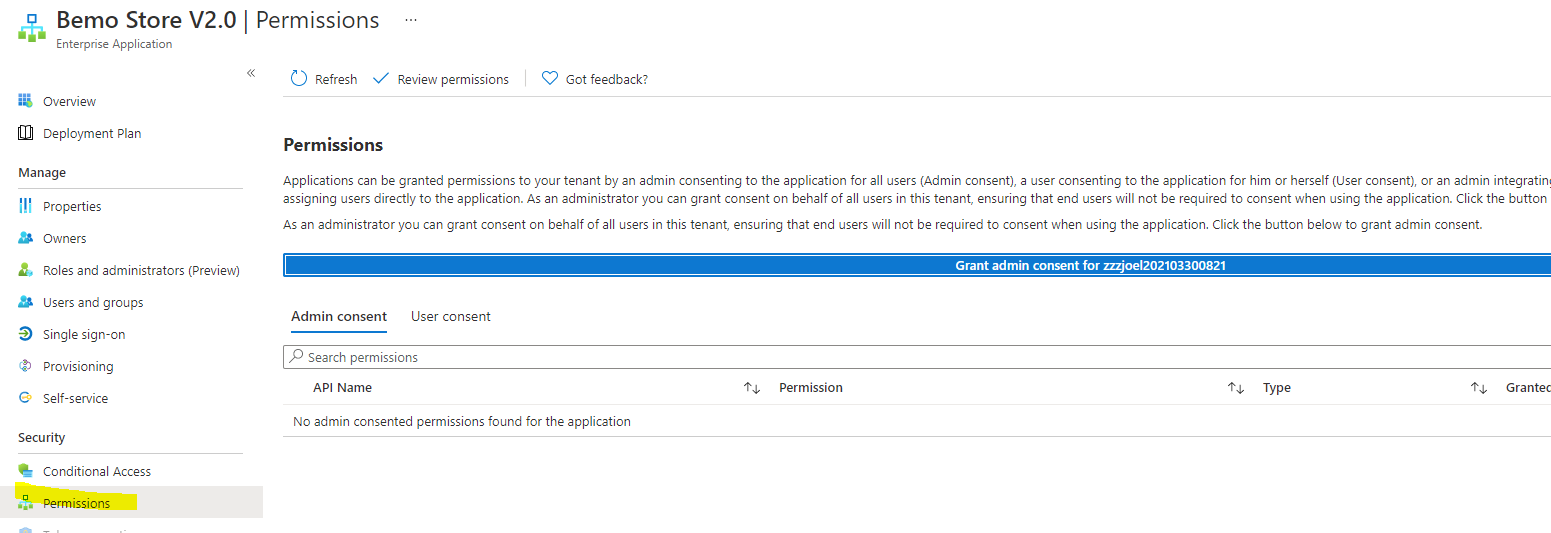The height and width of the screenshot is (533, 1551).
Task: Open Overview in the sidebar
Action: point(69,101)
